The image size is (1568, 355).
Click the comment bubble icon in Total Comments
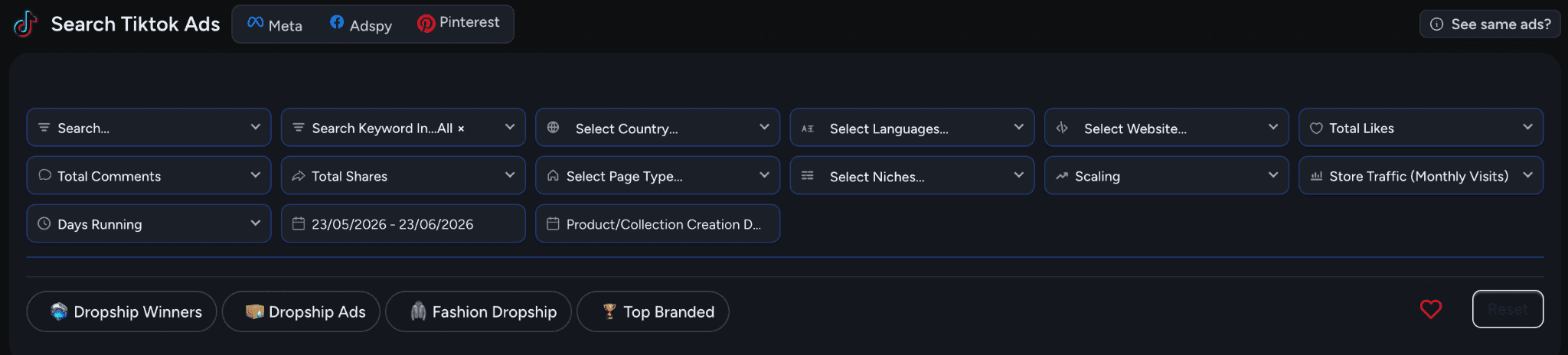pos(45,175)
